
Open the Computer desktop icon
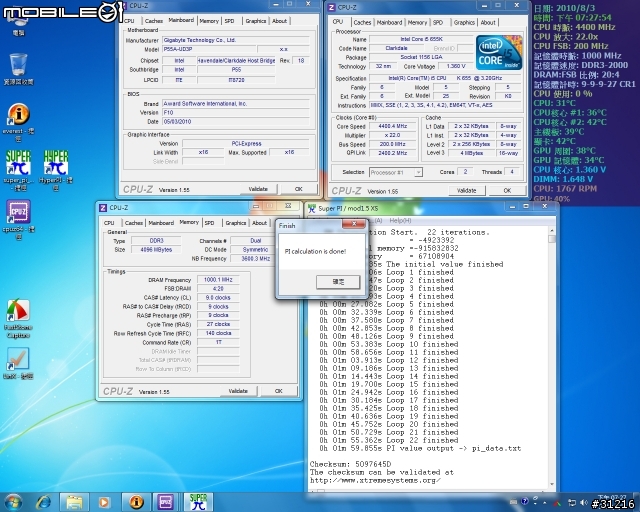click(18, 22)
